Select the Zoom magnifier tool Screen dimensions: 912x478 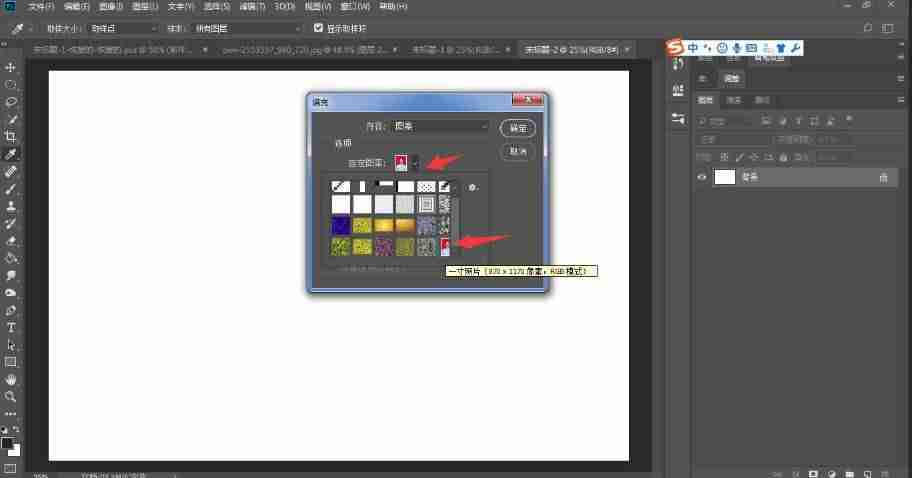point(10,397)
